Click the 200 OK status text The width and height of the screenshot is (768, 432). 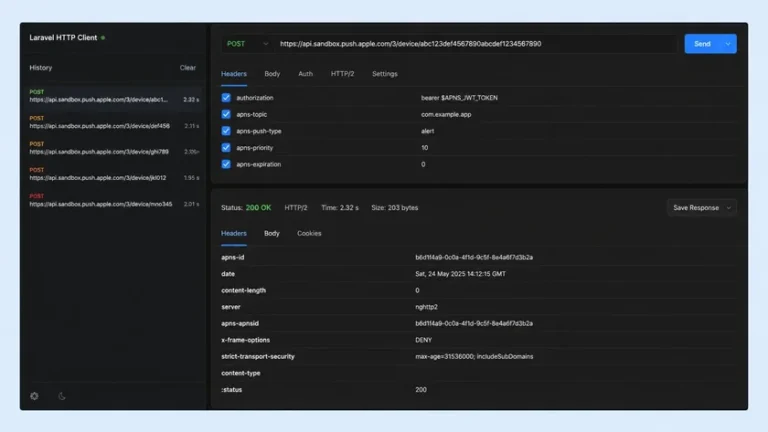click(x=258, y=208)
